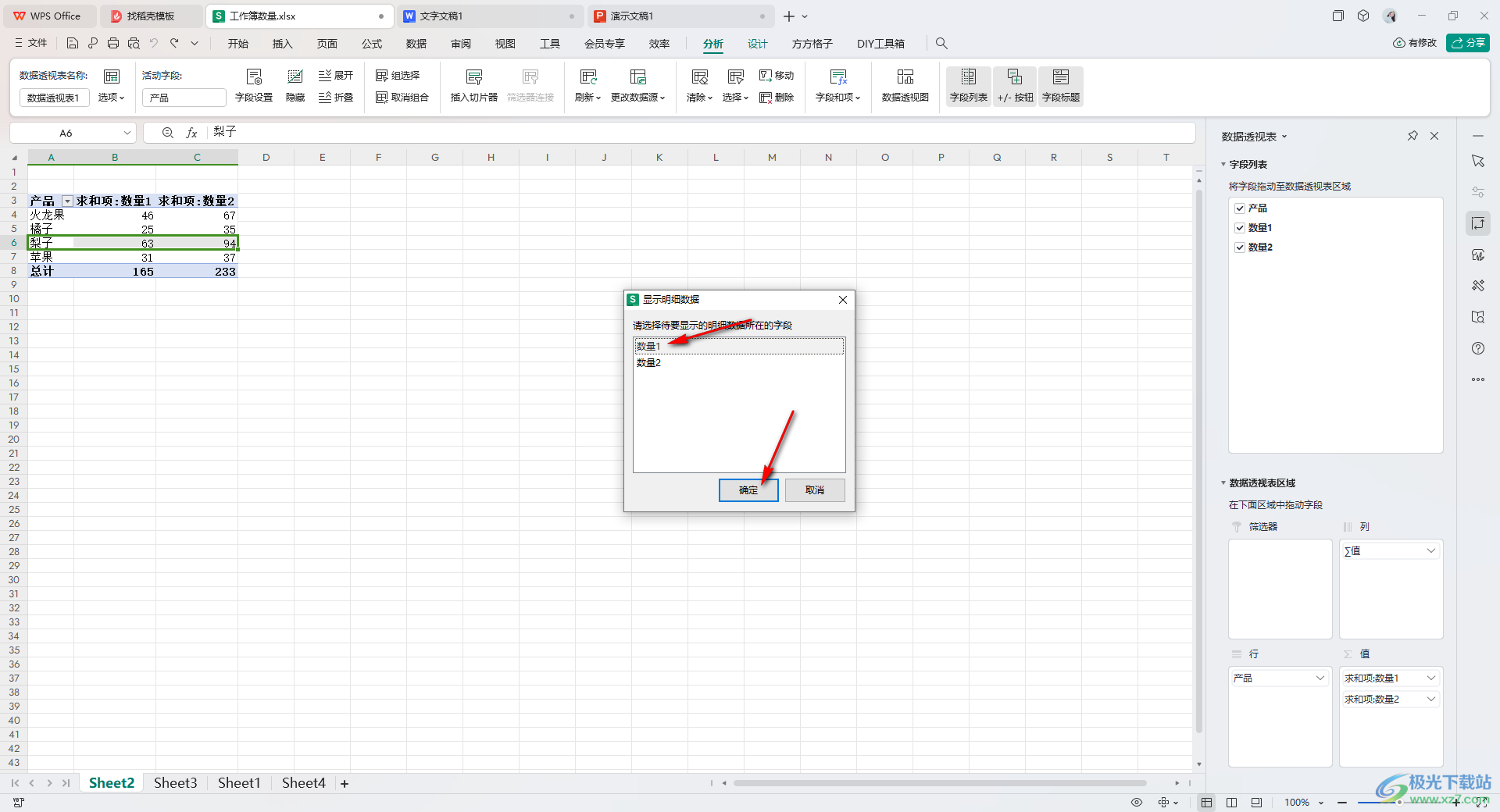The height and width of the screenshot is (812, 1500).
Task: Click the horizontal sheet scrollbar
Action: coord(940,783)
